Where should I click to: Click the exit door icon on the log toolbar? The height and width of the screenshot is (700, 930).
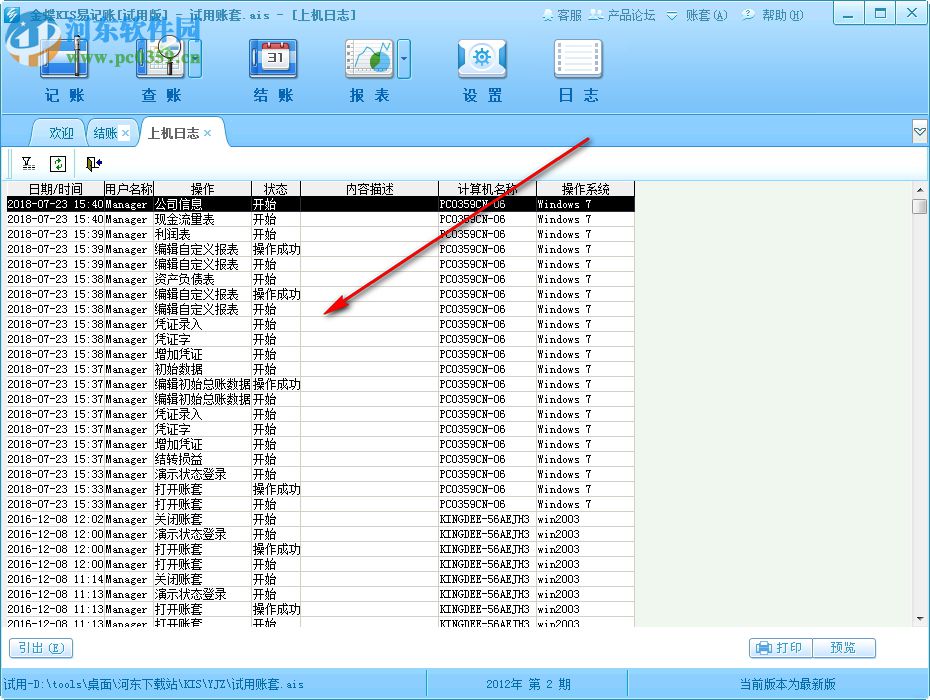click(93, 163)
